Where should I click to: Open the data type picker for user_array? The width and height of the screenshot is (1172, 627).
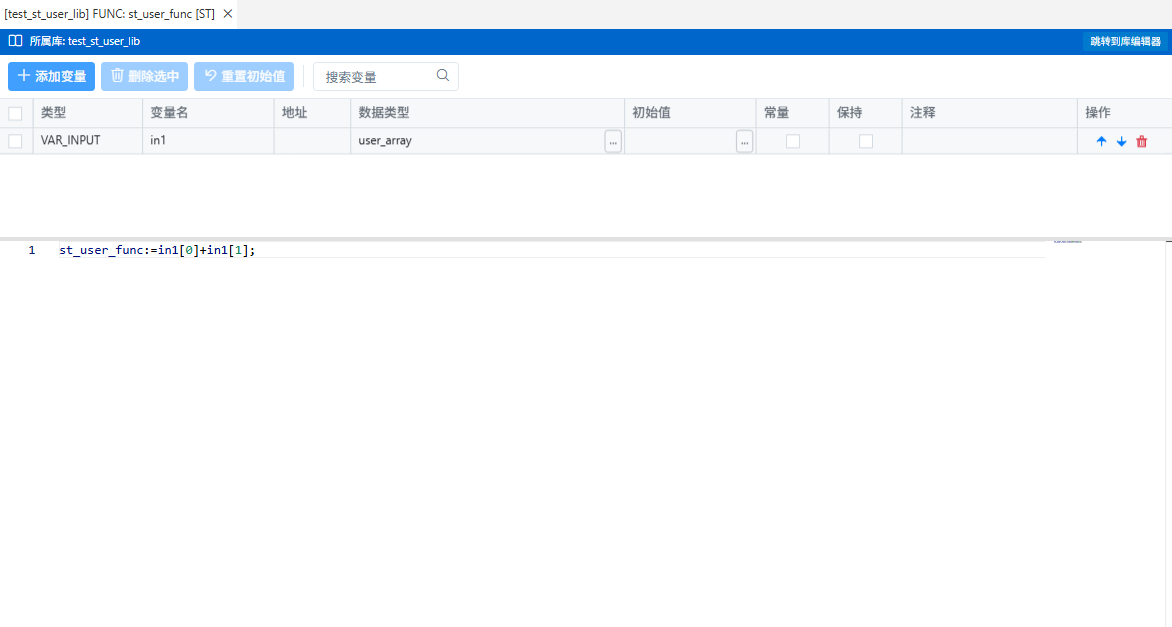tap(613, 141)
